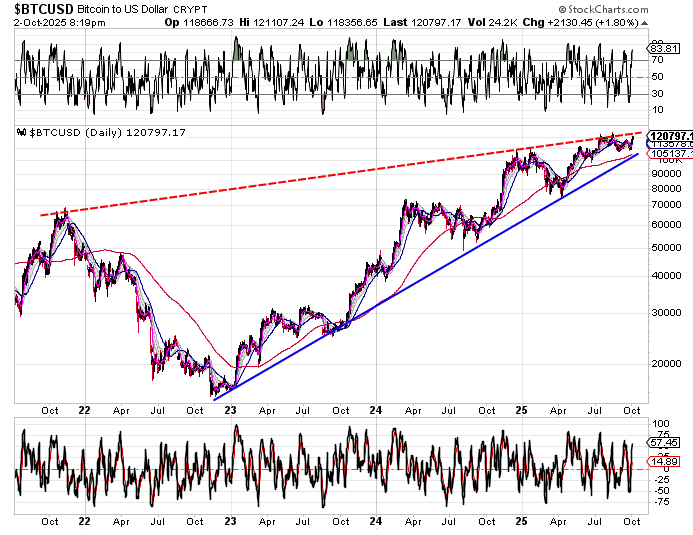Image resolution: width=693 pixels, height=535 pixels.
Task: Click the 'Bitcoin to US Dollar' description text
Action: (x=125, y=7)
